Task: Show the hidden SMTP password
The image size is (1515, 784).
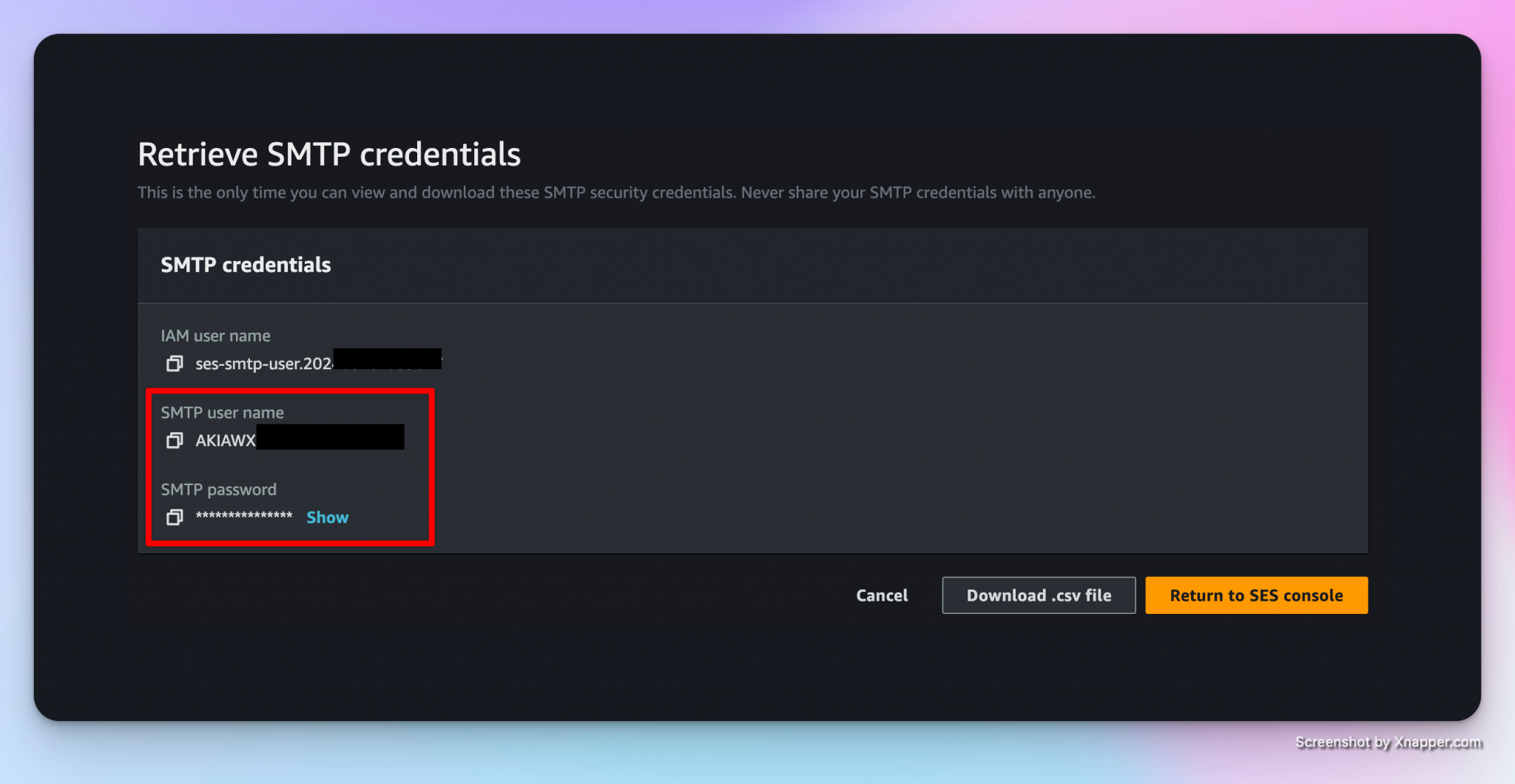Action: click(327, 517)
